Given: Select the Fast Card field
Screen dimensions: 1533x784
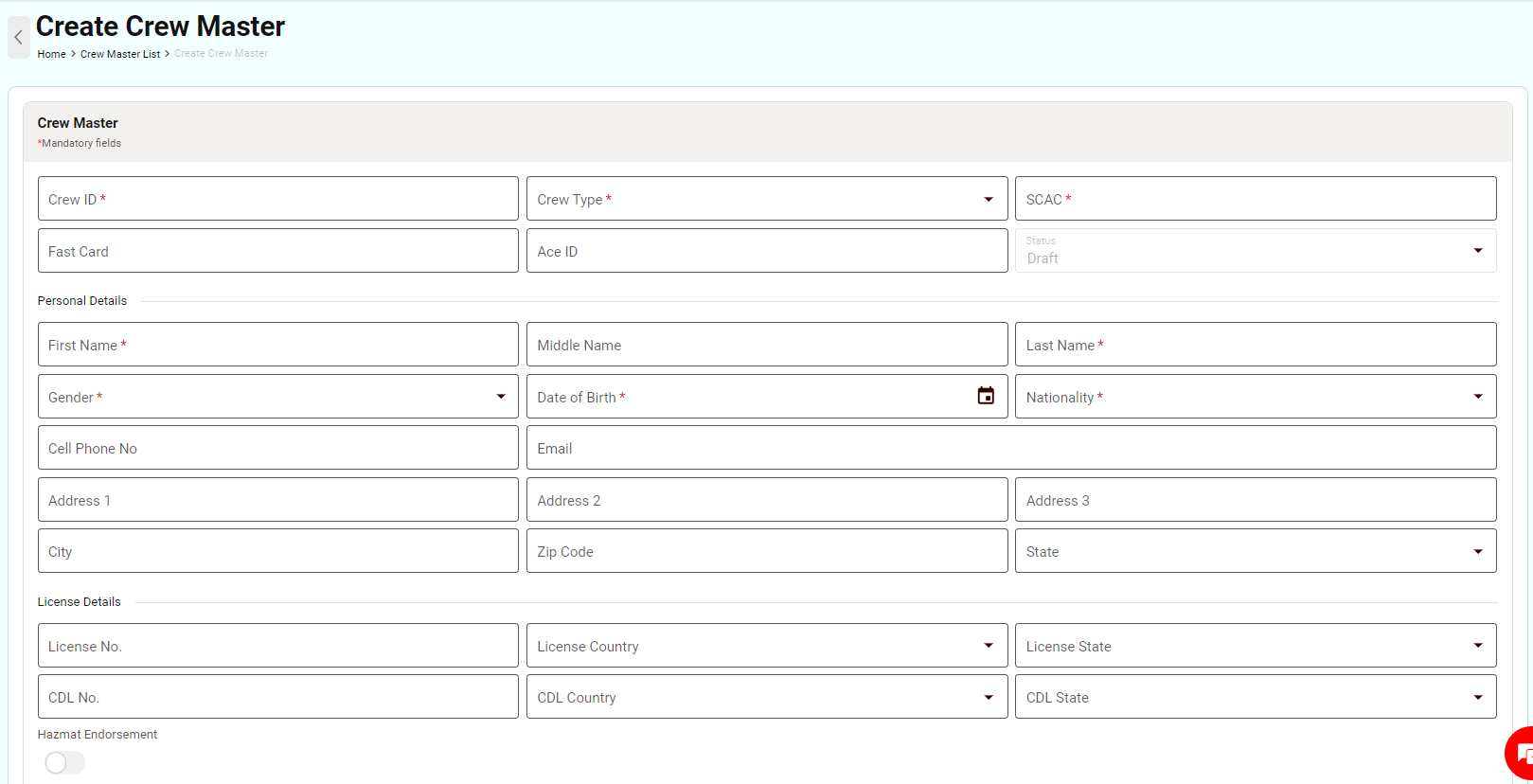Looking at the screenshot, I should coord(278,251).
